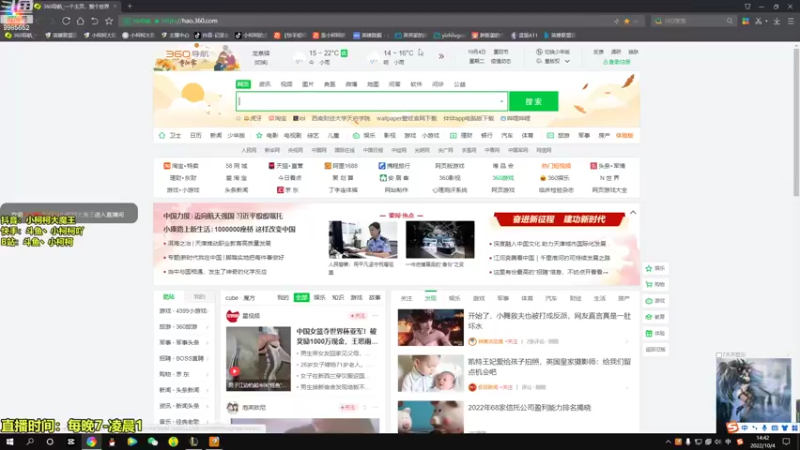This screenshot has height=450, width=800.
Task: Expand the 旅游·360旅游 sidebar row arrow
Action: click(x=207, y=327)
